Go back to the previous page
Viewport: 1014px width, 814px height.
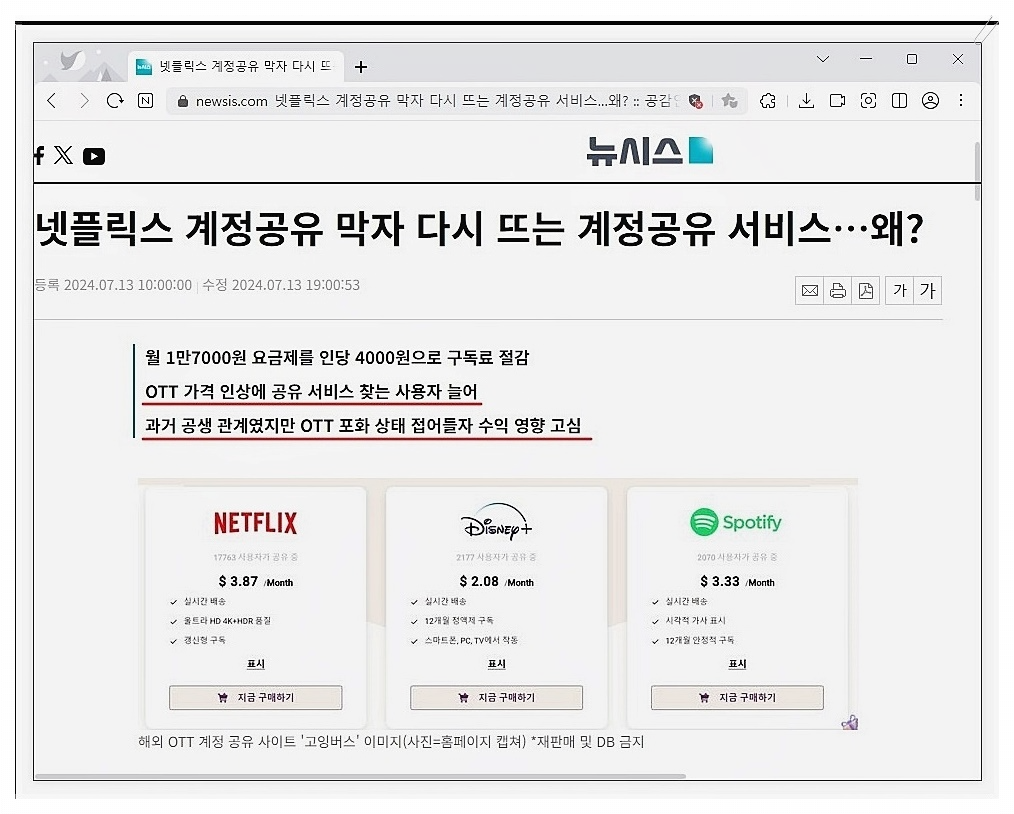pos(52,101)
